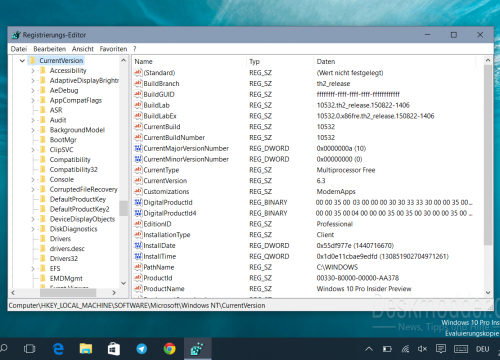Click the touch keyboard tray icon
The width and height of the screenshot is (500, 360).
(461, 349)
